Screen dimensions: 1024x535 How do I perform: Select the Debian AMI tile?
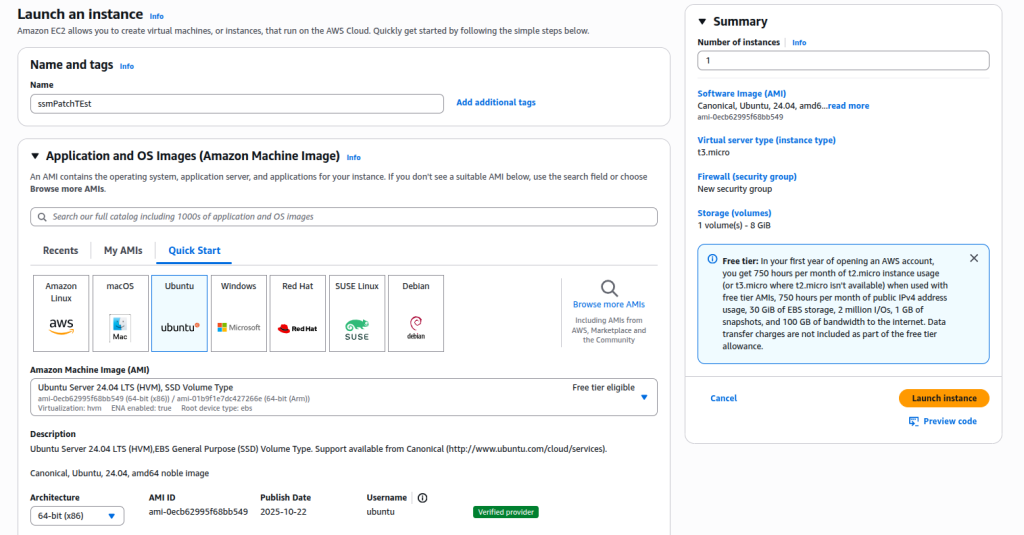pyautogui.click(x=416, y=314)
